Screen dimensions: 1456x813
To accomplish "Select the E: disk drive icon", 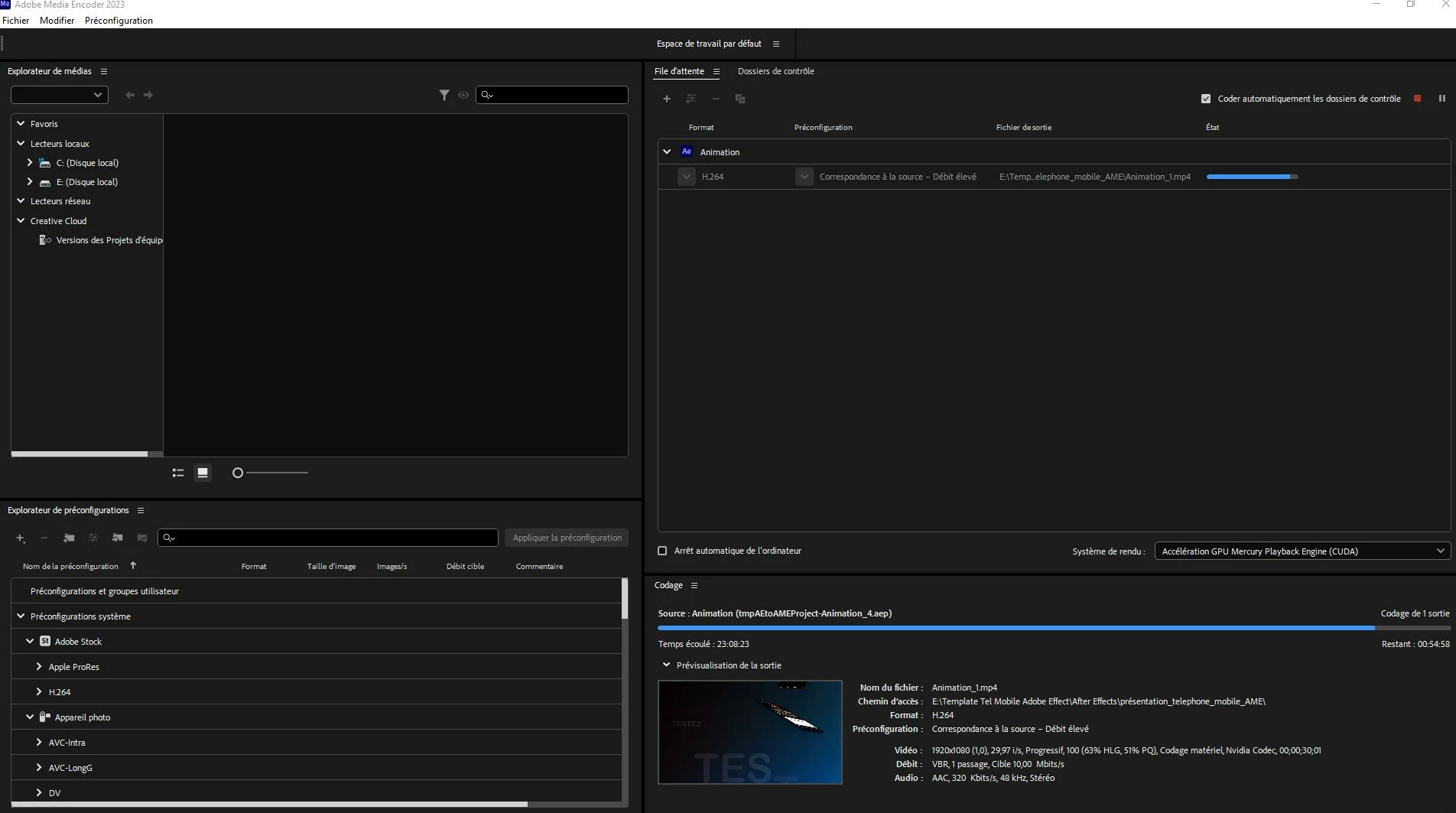I will pyautogui.click(x=45, y=182).
